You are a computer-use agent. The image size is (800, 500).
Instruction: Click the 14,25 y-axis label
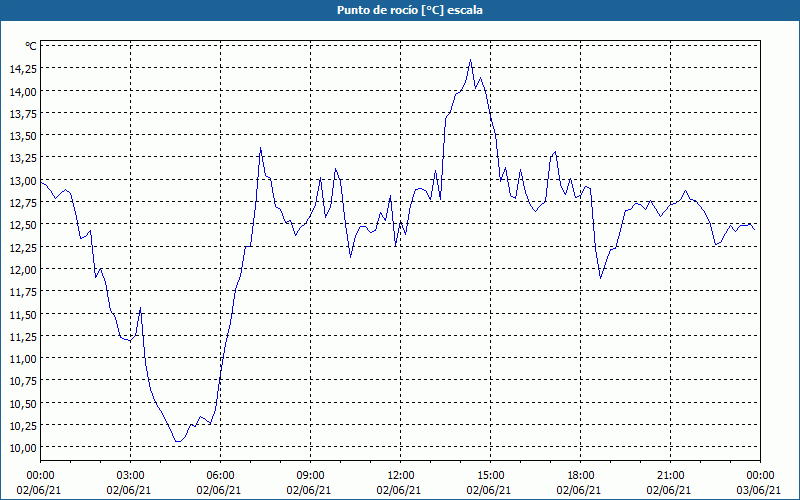[x=23, y=69]
